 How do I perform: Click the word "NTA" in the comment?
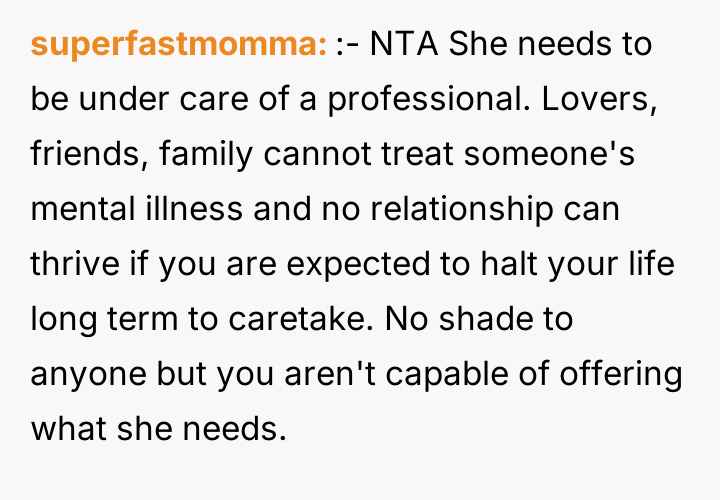[x=405, y=46]
